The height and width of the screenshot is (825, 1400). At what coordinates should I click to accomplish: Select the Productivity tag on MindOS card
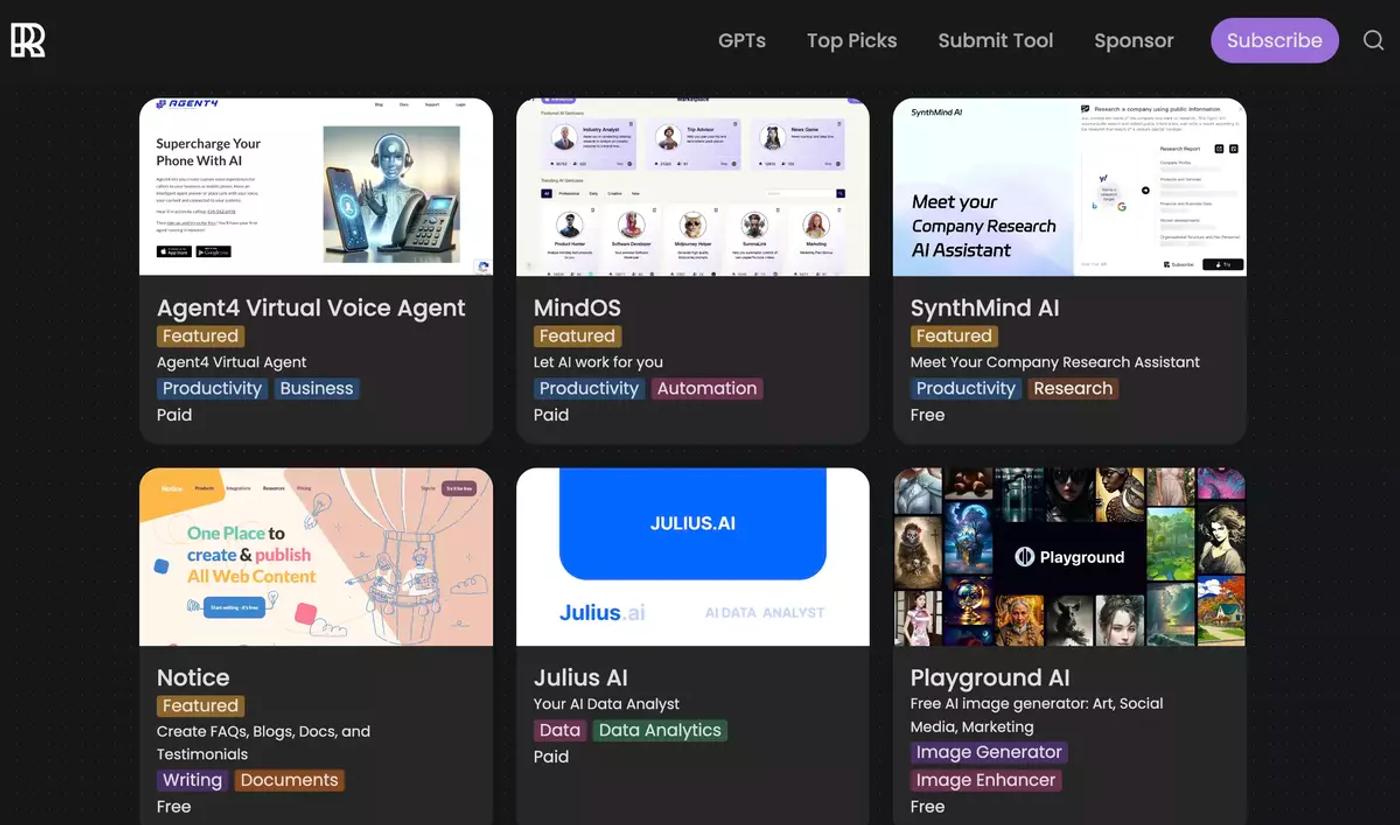pyautogui.click(x=589, y=388)
